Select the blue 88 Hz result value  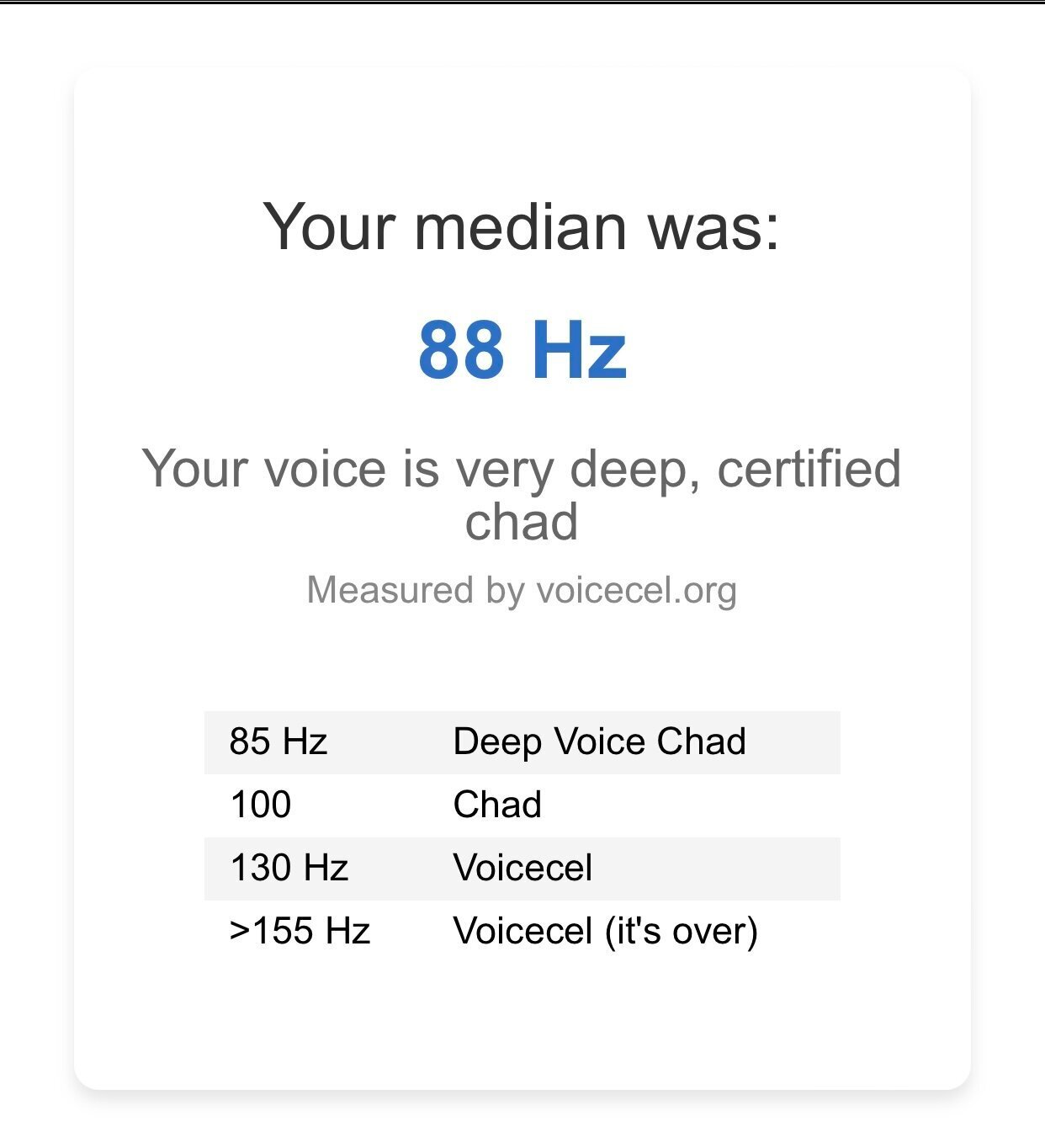point(522,349)
